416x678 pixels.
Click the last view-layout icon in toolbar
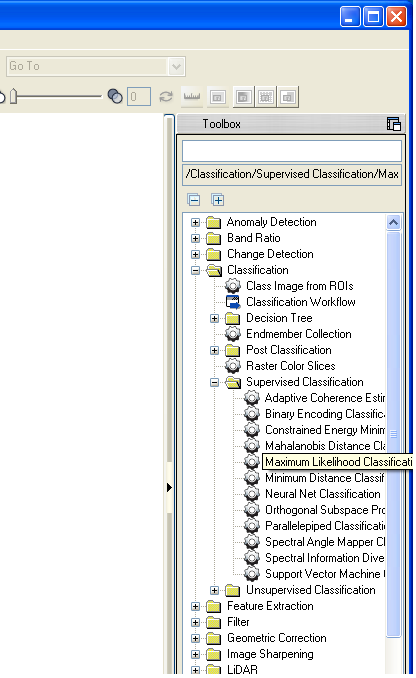coord(288,97)
